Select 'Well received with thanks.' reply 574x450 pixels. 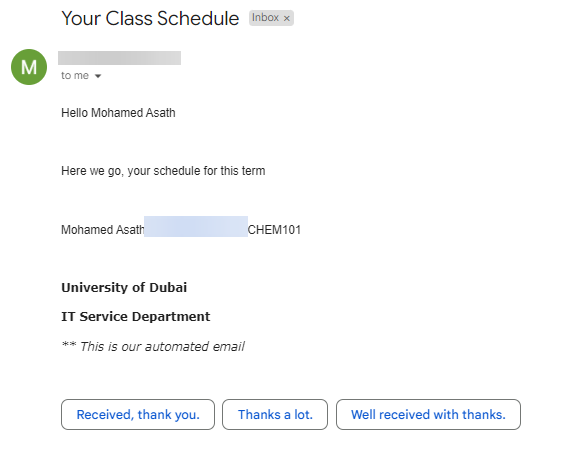tap(428, 414)
